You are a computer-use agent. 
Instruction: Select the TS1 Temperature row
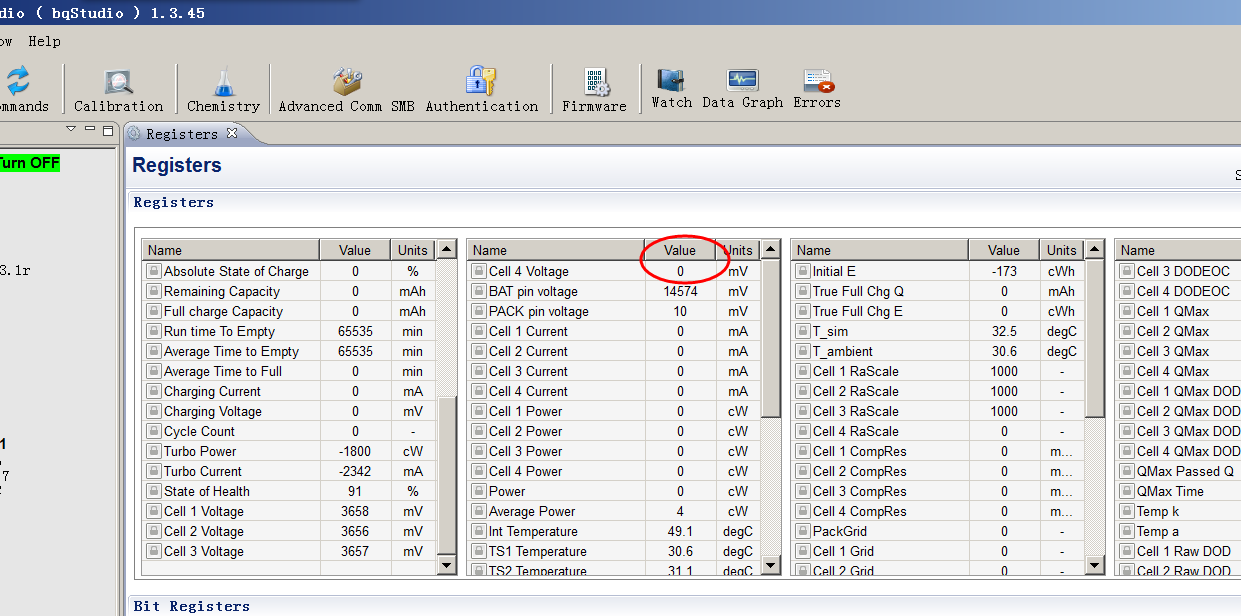pyautogui.click(x=614, y=551)
